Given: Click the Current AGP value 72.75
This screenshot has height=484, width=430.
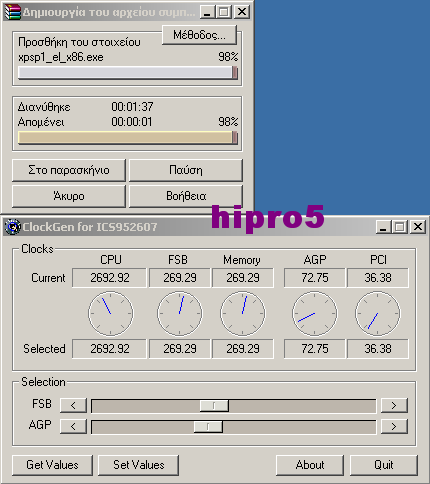Looking at the screenshot, I should point(315,278).
